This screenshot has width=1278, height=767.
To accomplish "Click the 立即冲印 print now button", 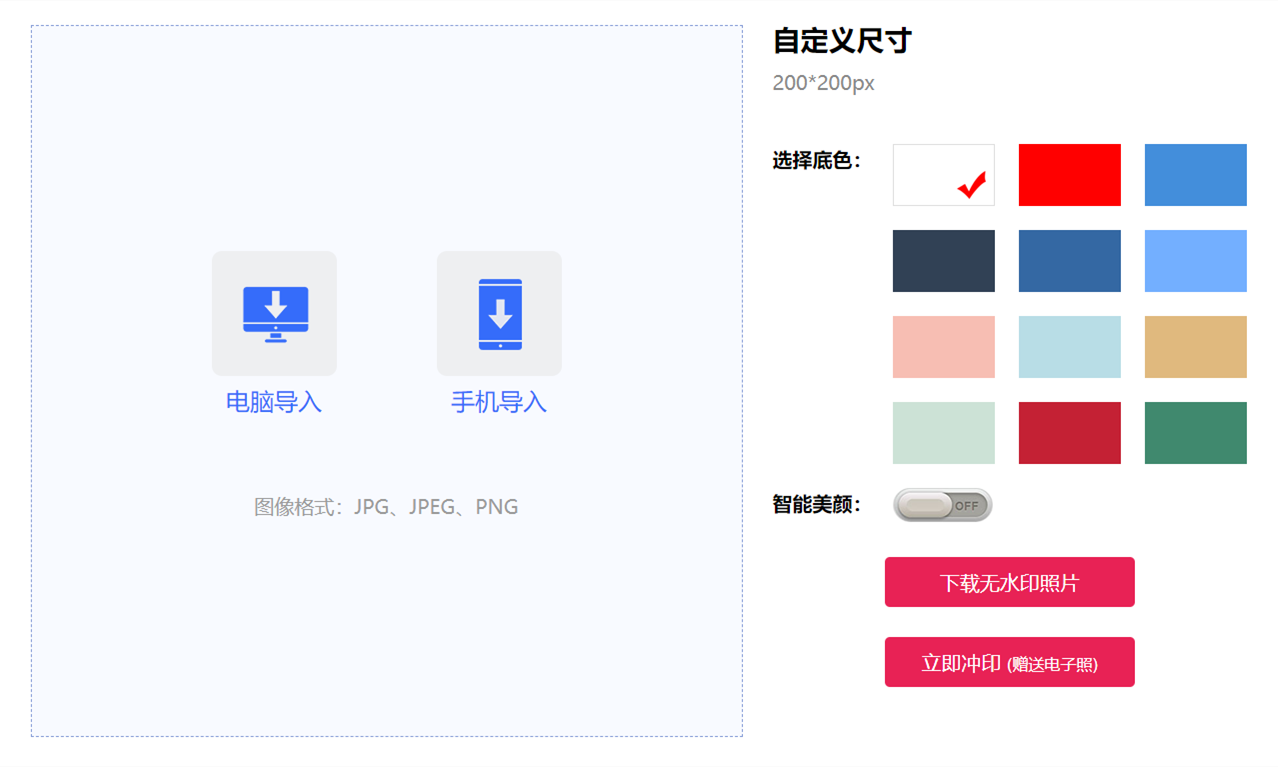I will (x=1009, y=661).
